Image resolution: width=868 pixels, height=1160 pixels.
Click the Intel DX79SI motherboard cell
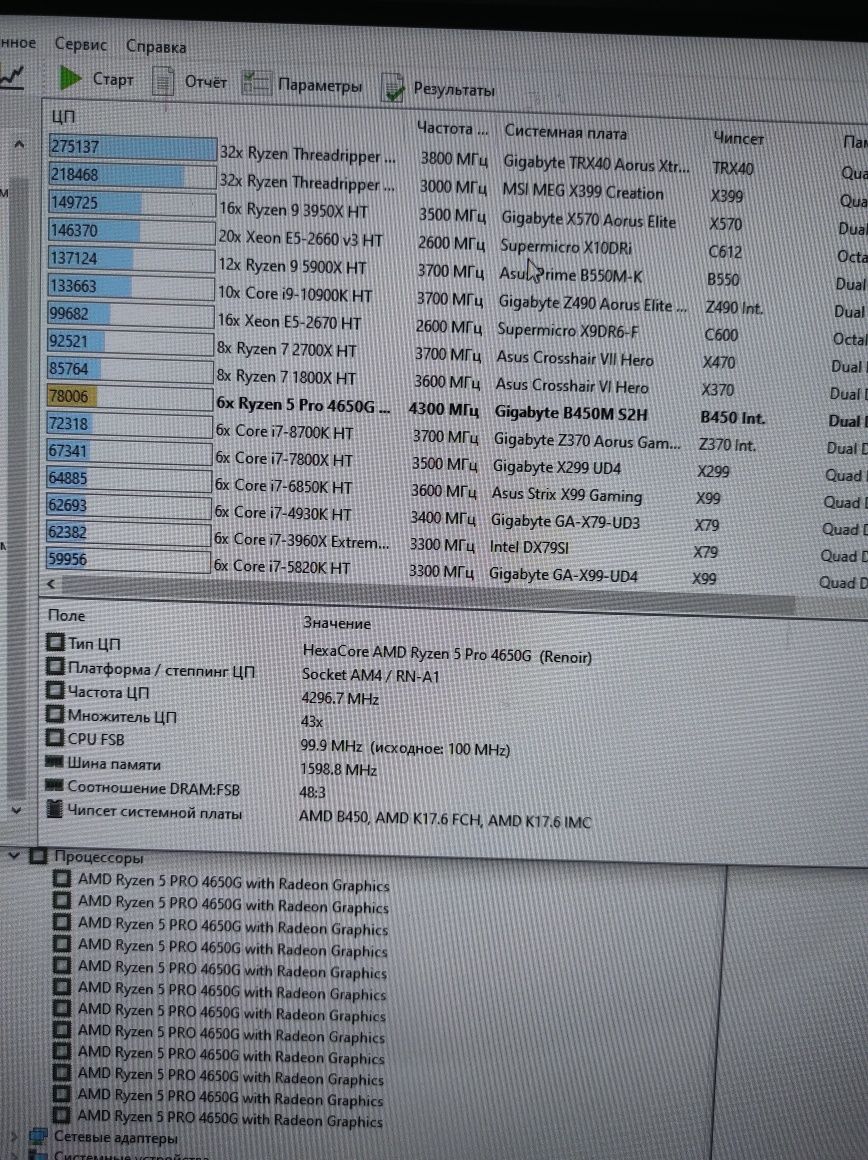pos(528,547)
